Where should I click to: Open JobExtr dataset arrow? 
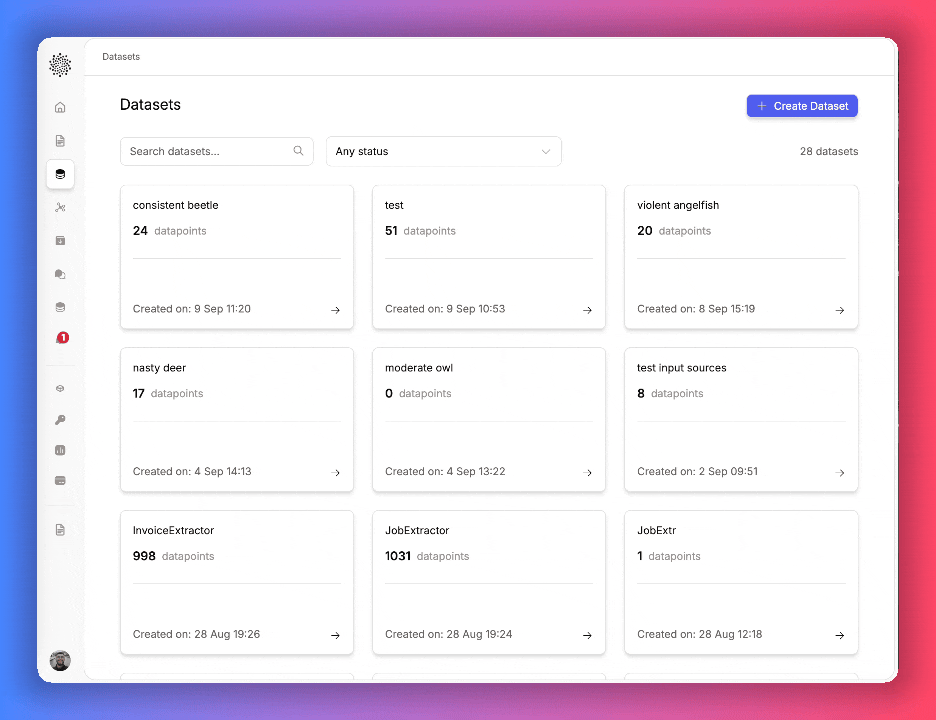[x=840, y=635]
